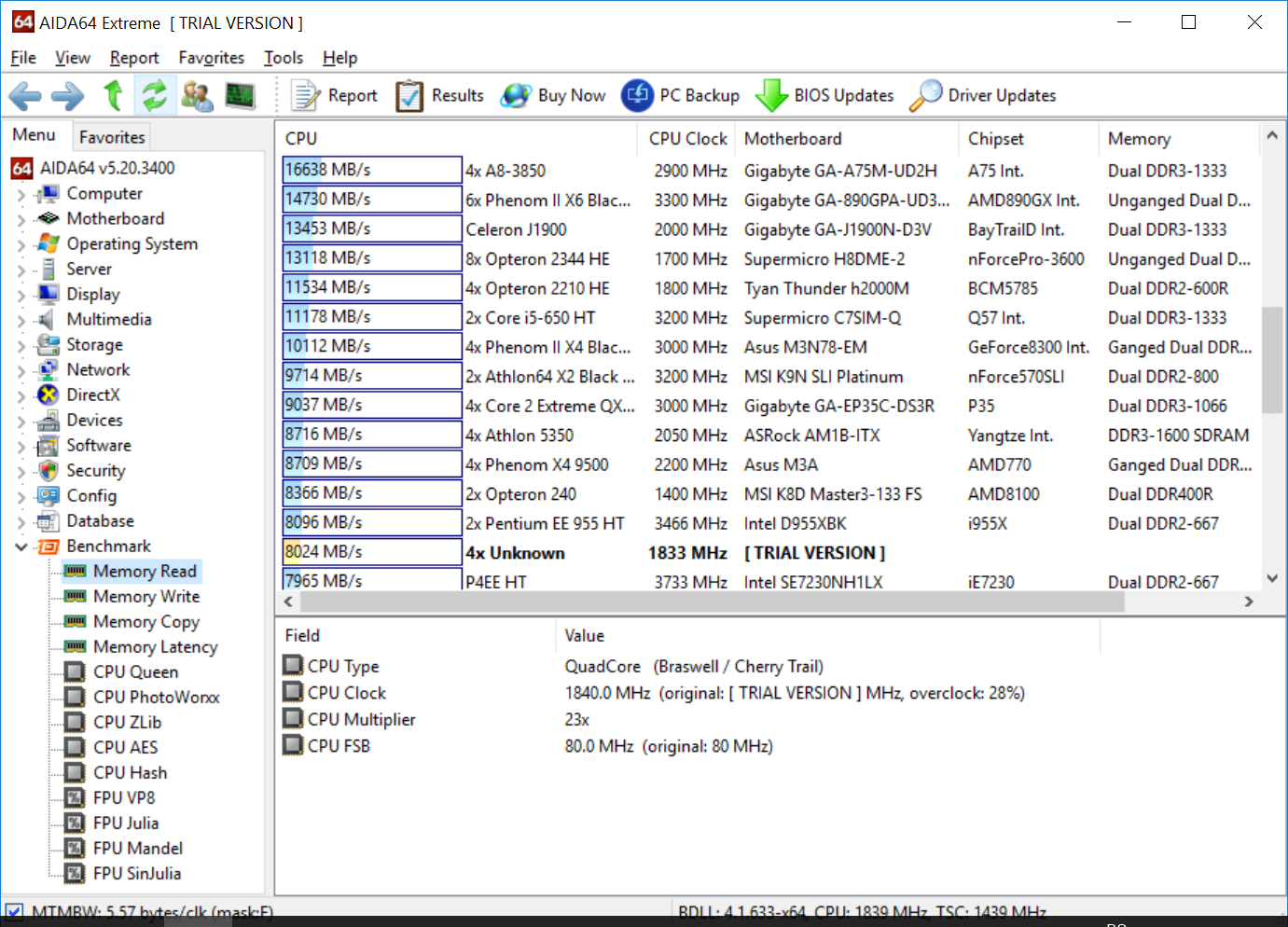Open the Manage Users toolbar icon

click(197, 95)
